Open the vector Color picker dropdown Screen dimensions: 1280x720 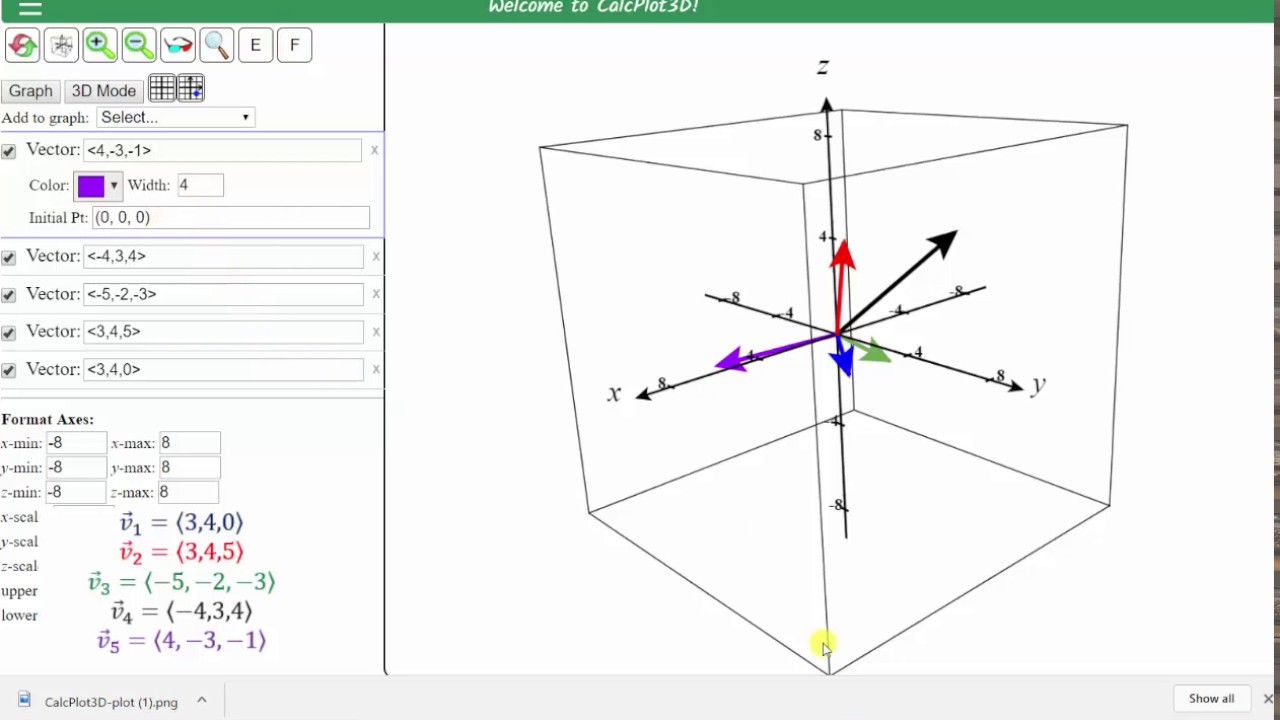point(113,185)
